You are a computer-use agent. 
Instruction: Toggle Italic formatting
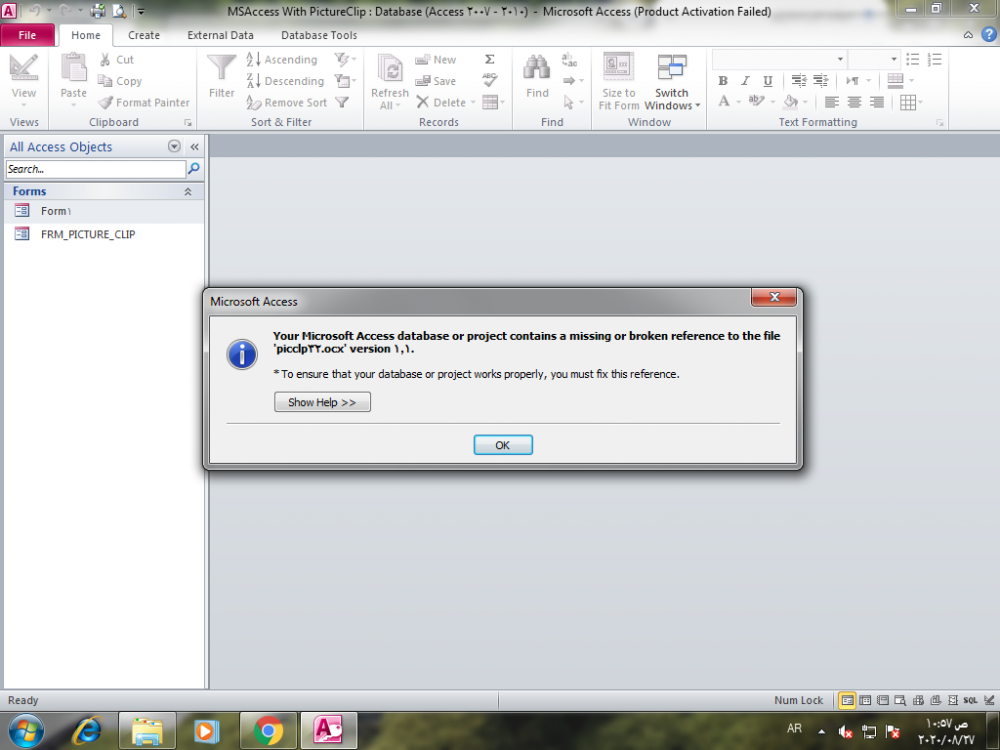pos(745,80)
